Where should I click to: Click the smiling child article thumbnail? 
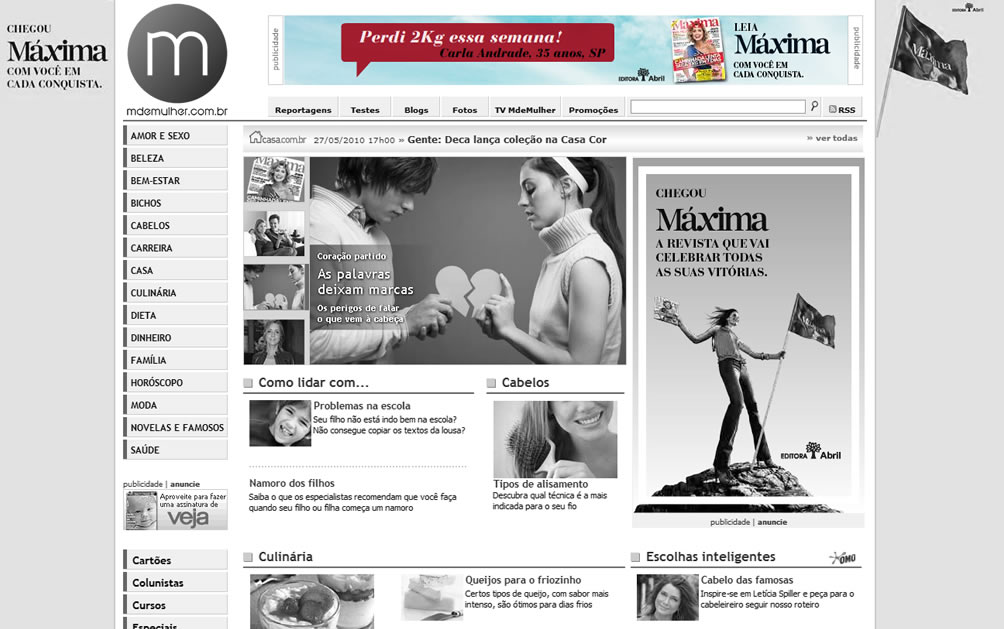[280, 423]
